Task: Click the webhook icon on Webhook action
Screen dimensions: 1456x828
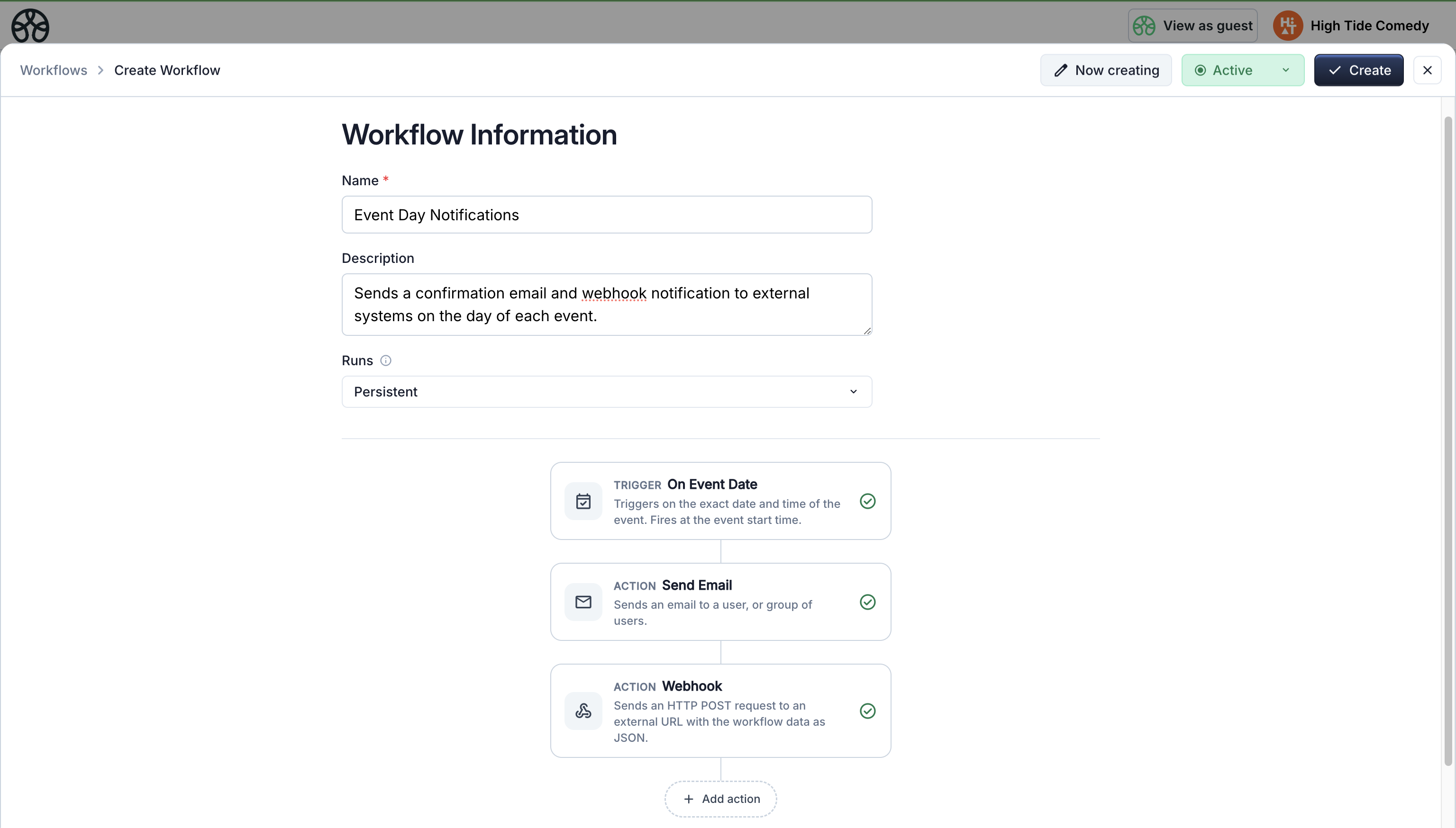Action: point(583,710)
